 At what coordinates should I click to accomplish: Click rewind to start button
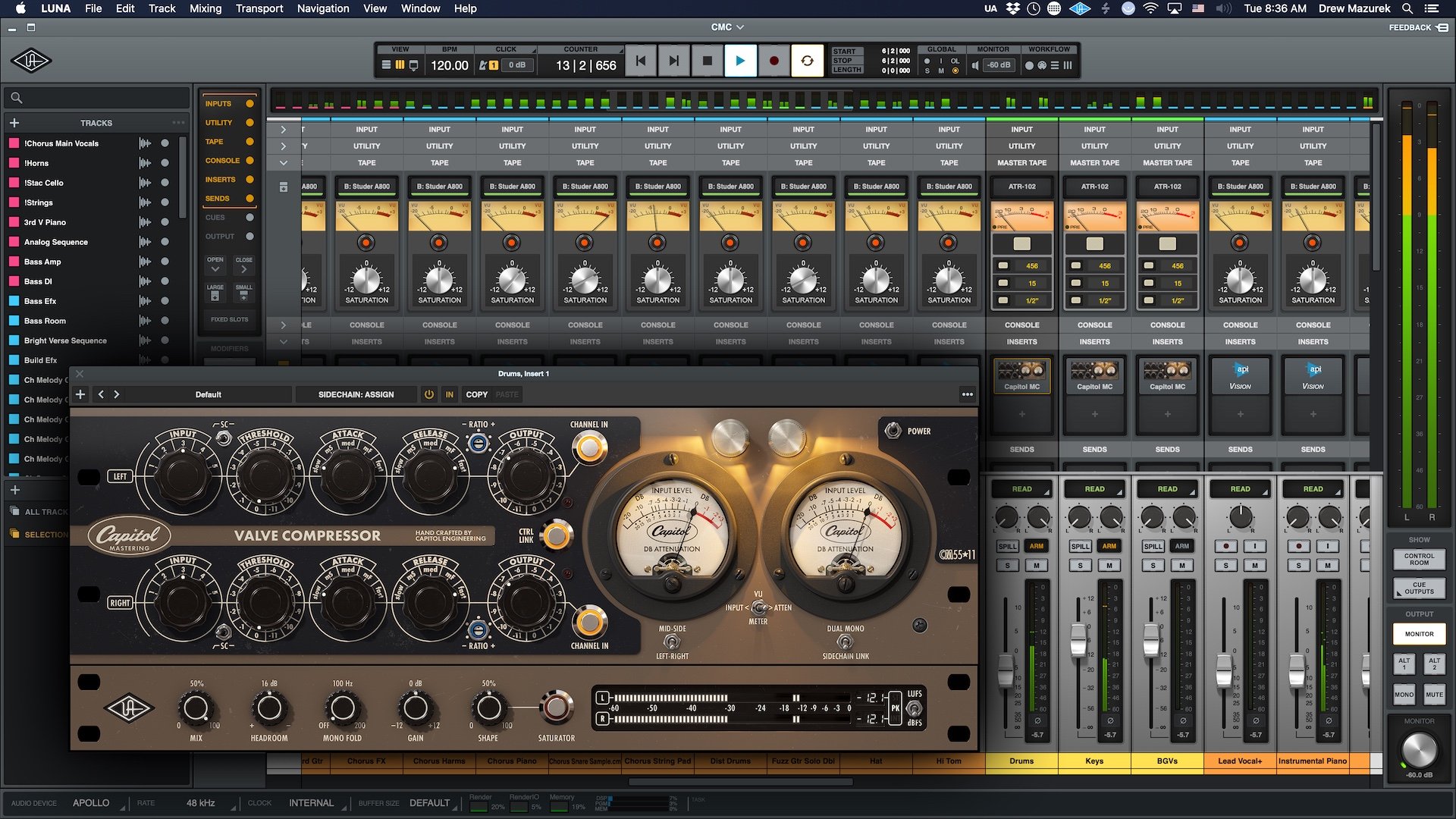[x=641, y=61]
